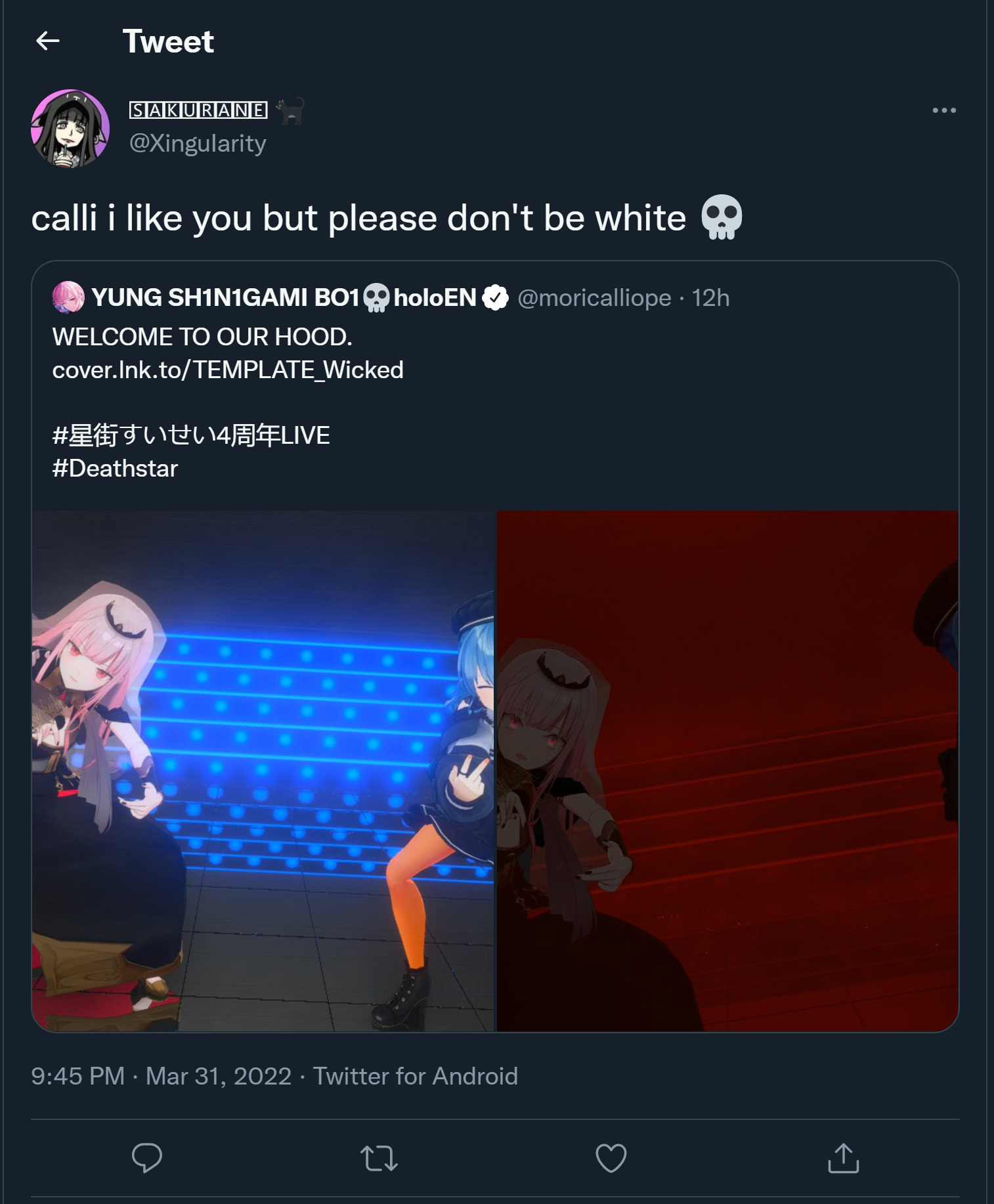Open the #Deathstar hashtag
The image size is (994, 1204).
click(x=115, y=469)
